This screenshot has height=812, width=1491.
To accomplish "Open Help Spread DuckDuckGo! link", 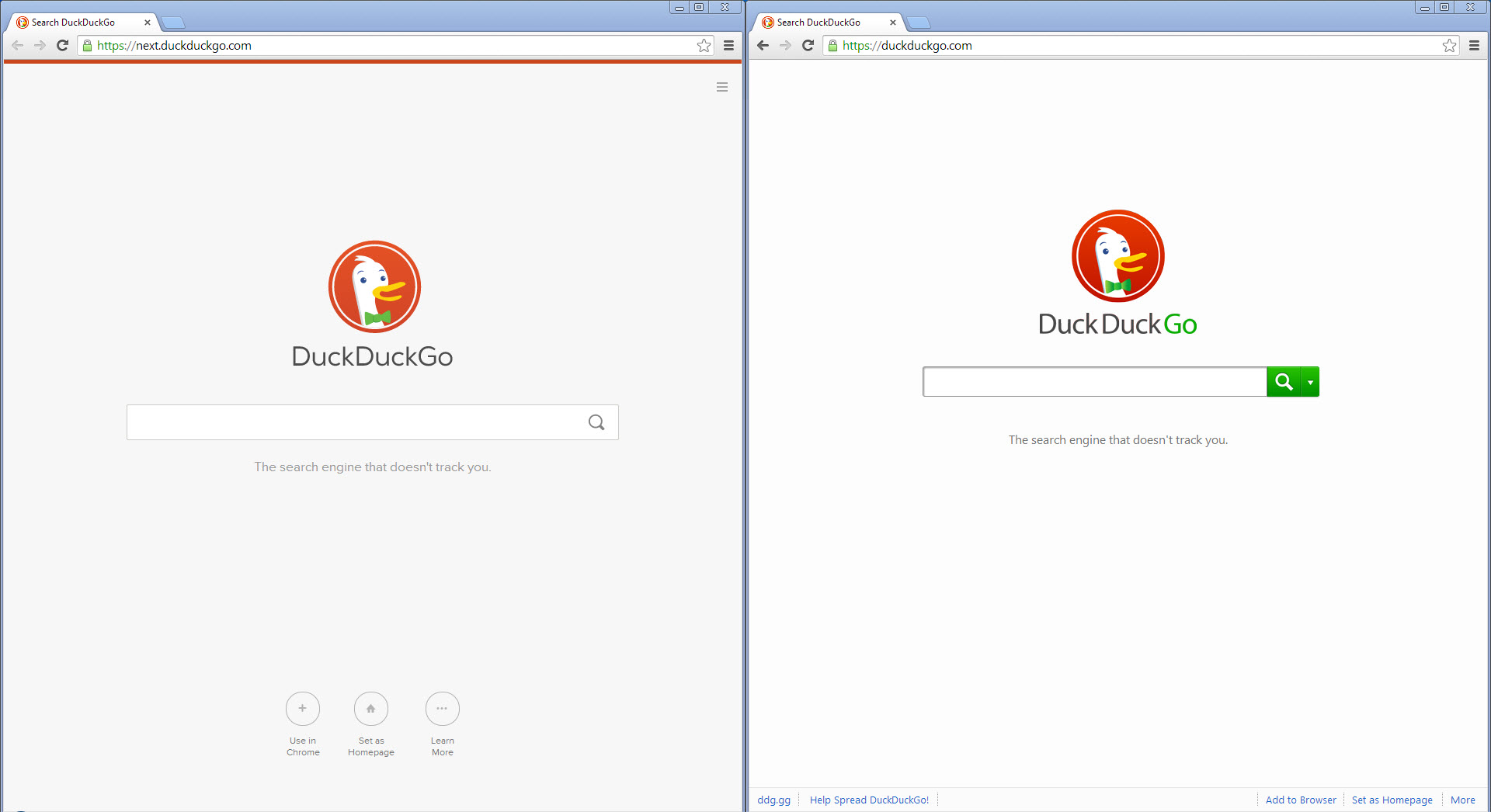I will [869, 800].
